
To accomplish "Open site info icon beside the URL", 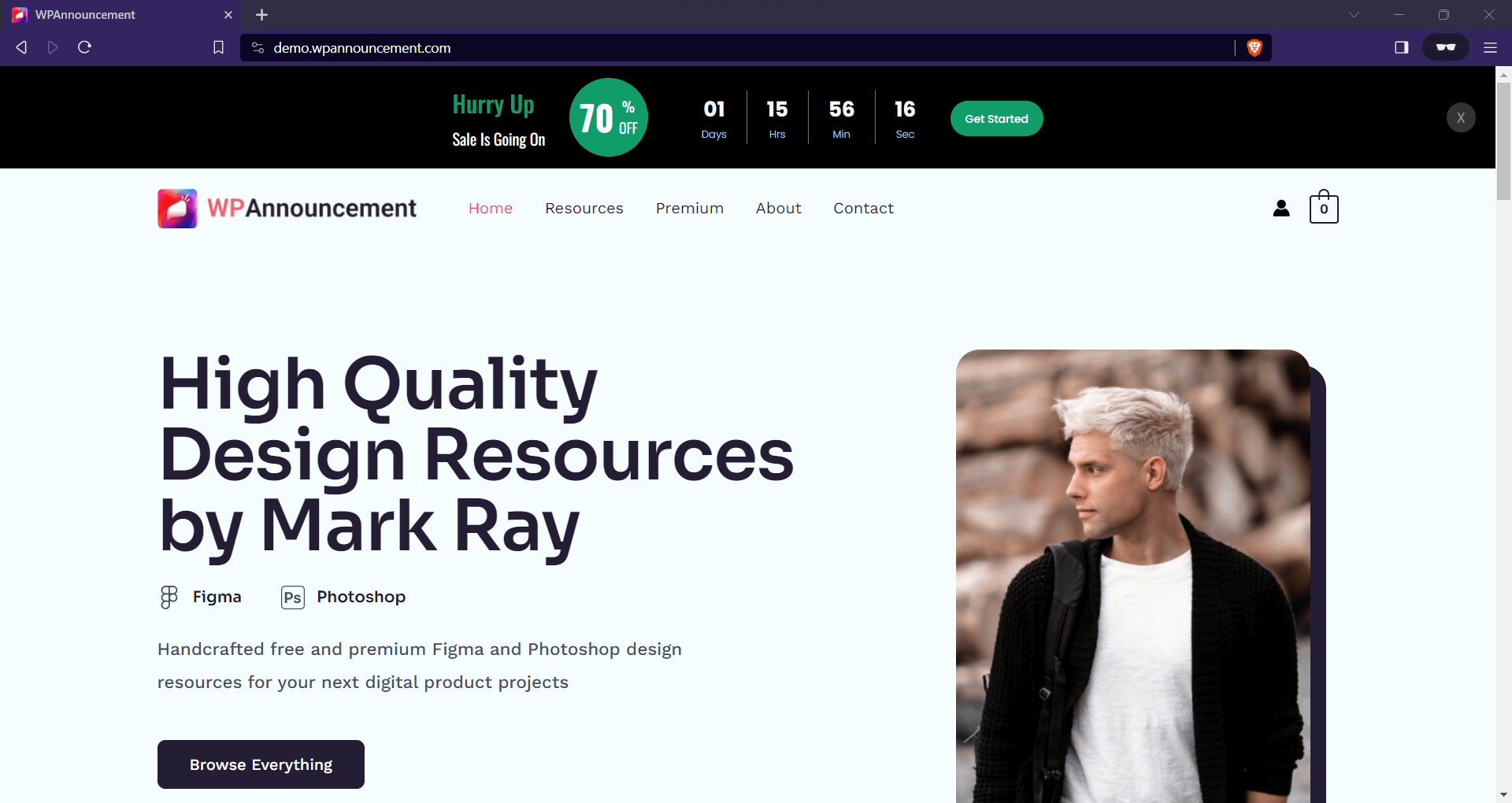I will tap(258, 48).
